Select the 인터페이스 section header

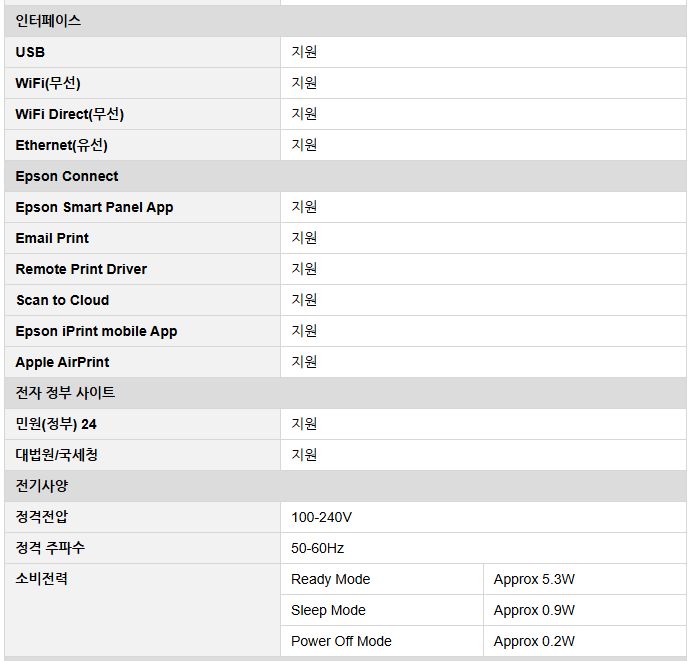(x=48, y=21)
